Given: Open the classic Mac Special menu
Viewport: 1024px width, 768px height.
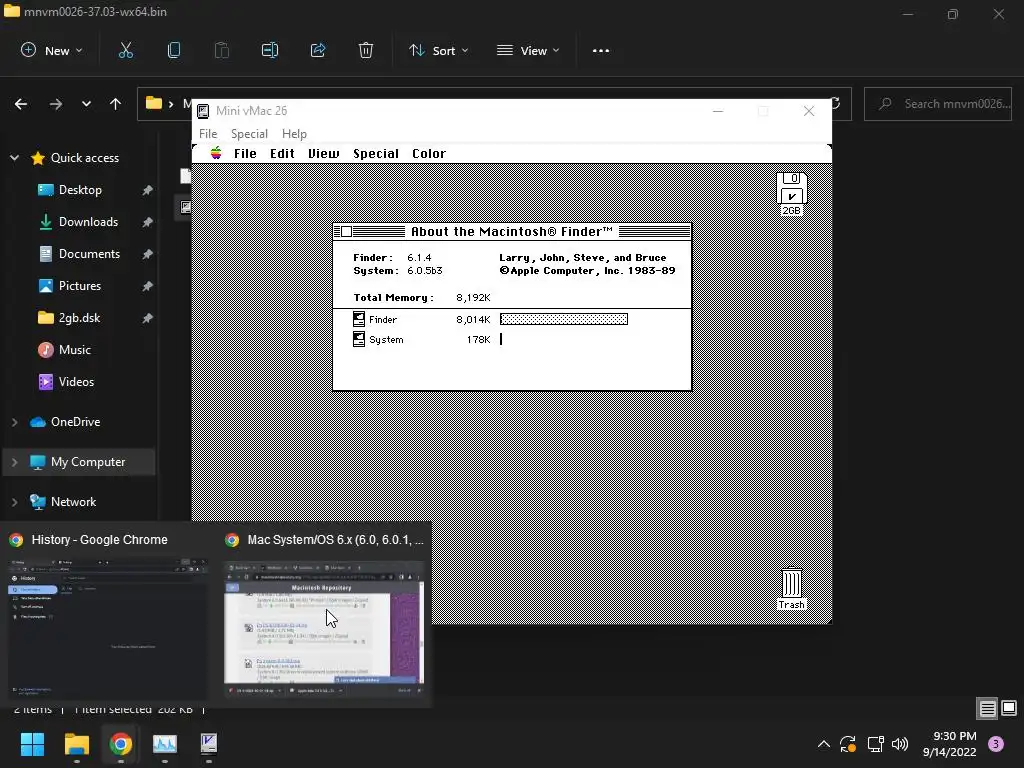Looking at the screenshot, I should click(x=376, y=153).
